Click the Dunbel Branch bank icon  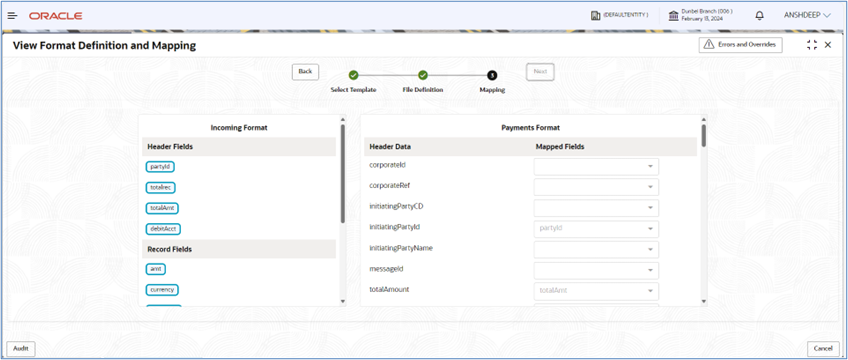[x=674, y=16]
